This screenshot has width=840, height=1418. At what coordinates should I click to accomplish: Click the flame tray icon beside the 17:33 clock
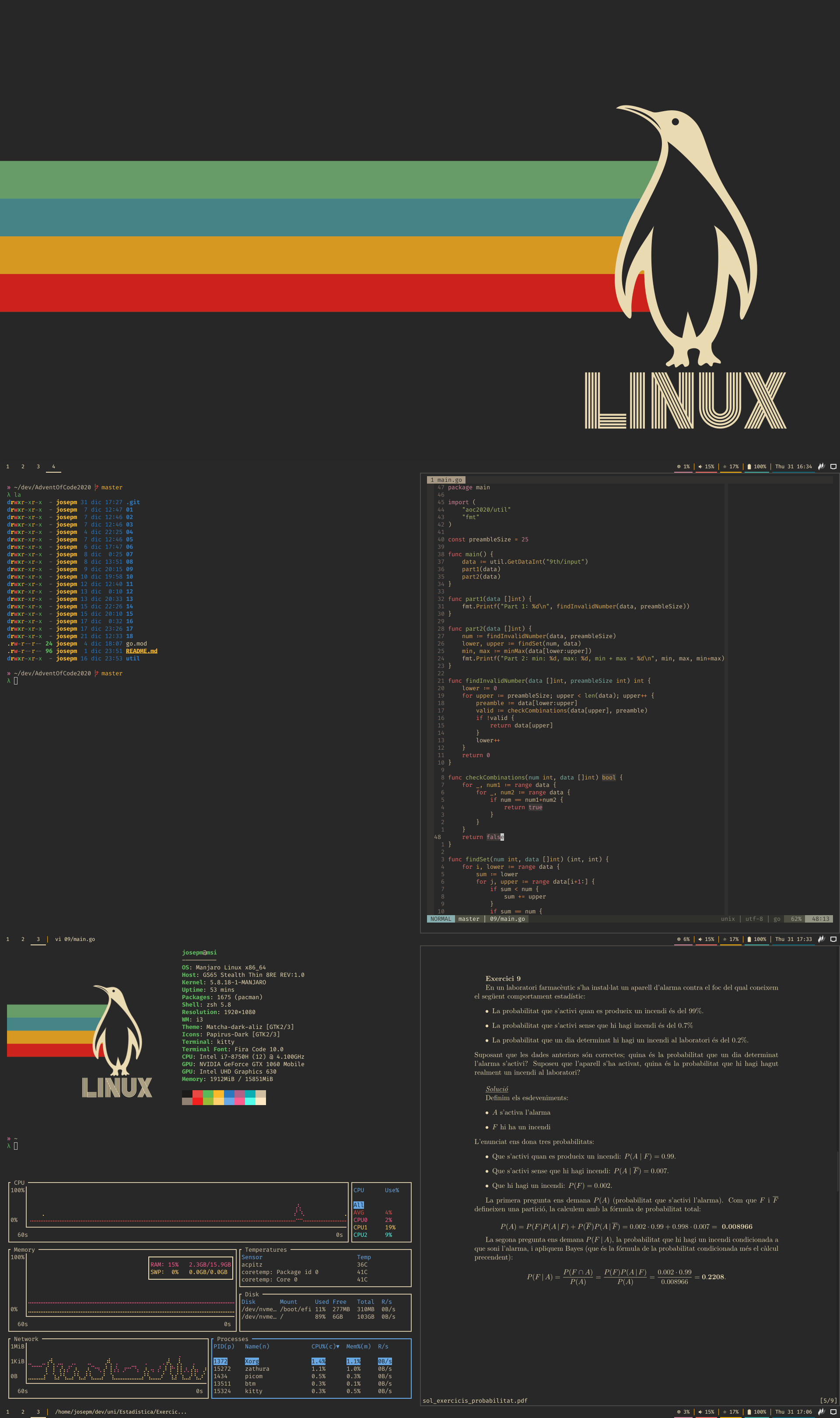coord(821,939)
